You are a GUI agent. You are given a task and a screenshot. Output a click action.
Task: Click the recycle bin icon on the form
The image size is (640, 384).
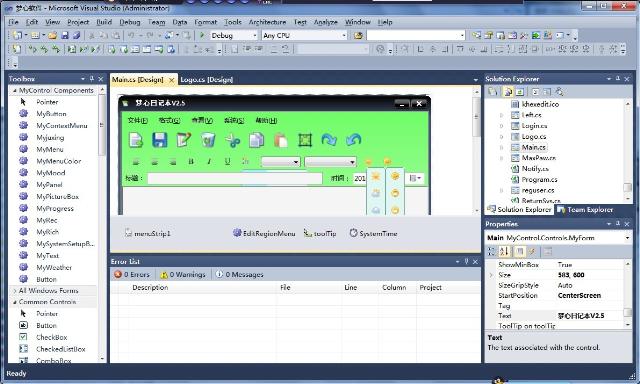pos(208,140)
